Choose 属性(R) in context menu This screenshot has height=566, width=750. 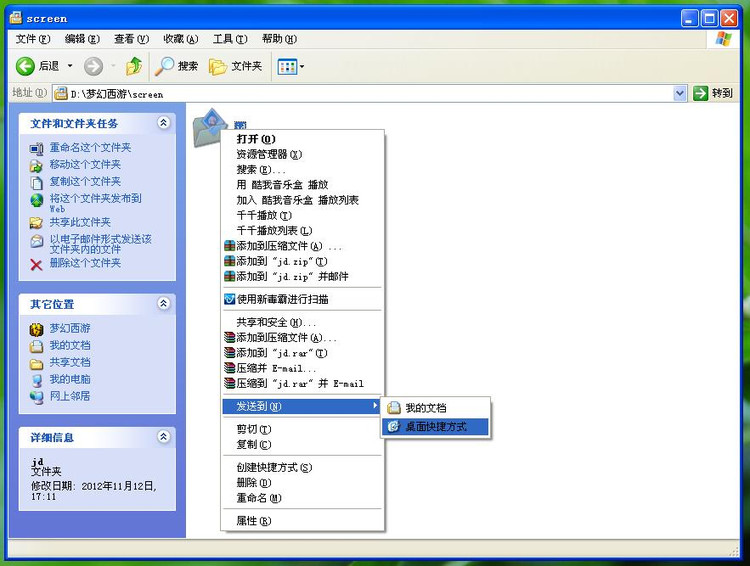point(302,521)
